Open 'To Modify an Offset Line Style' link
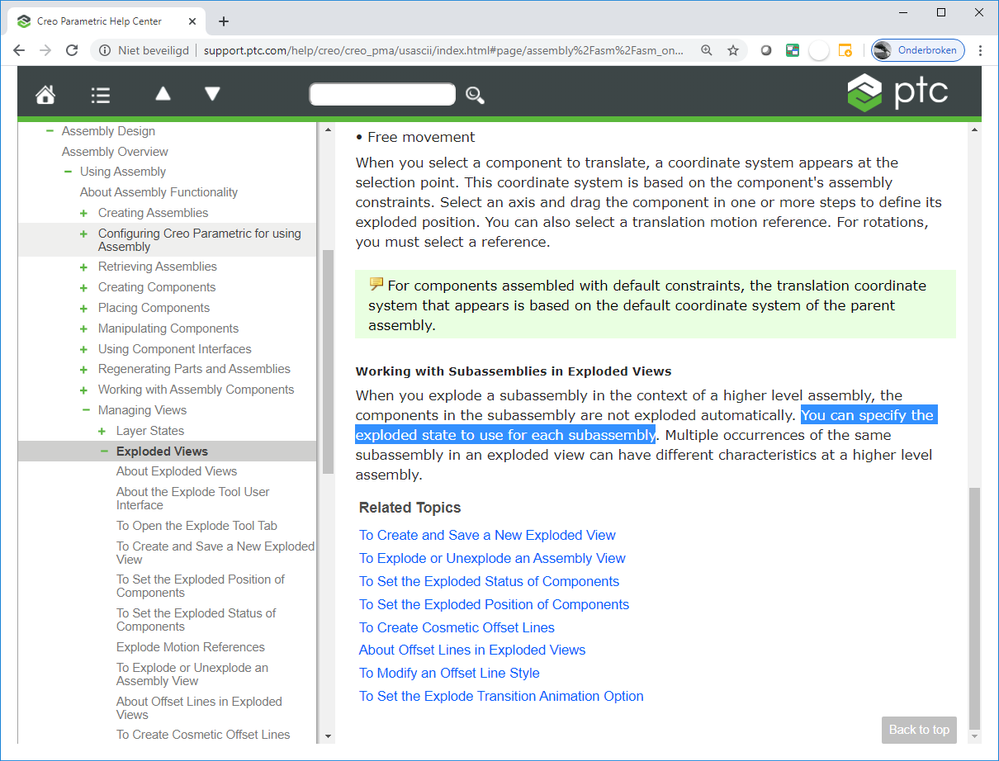This screenshot has height=761, width=999. click(449, 673)
